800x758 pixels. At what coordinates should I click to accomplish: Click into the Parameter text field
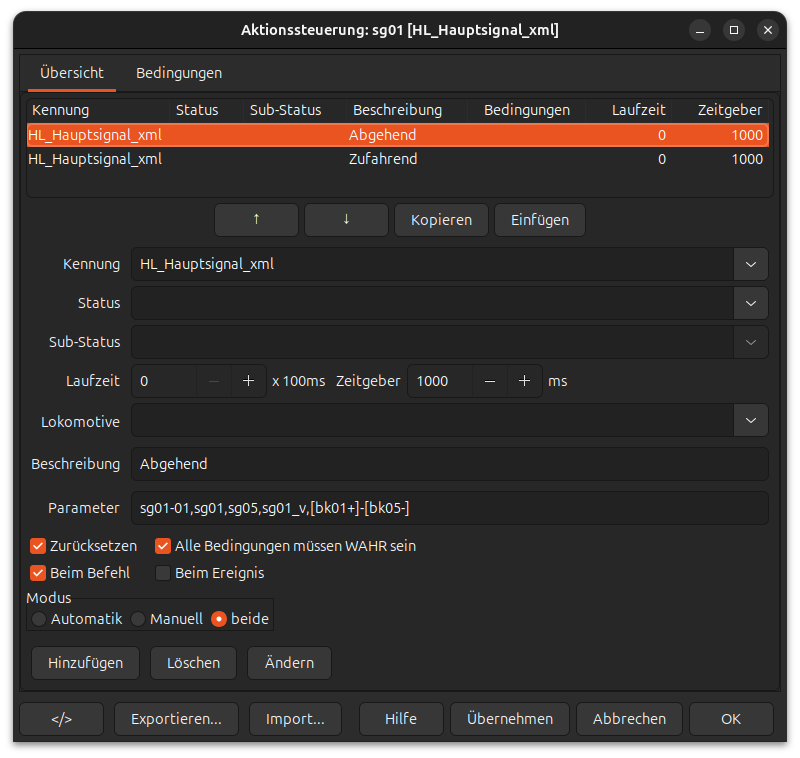(x=449, y=508)
